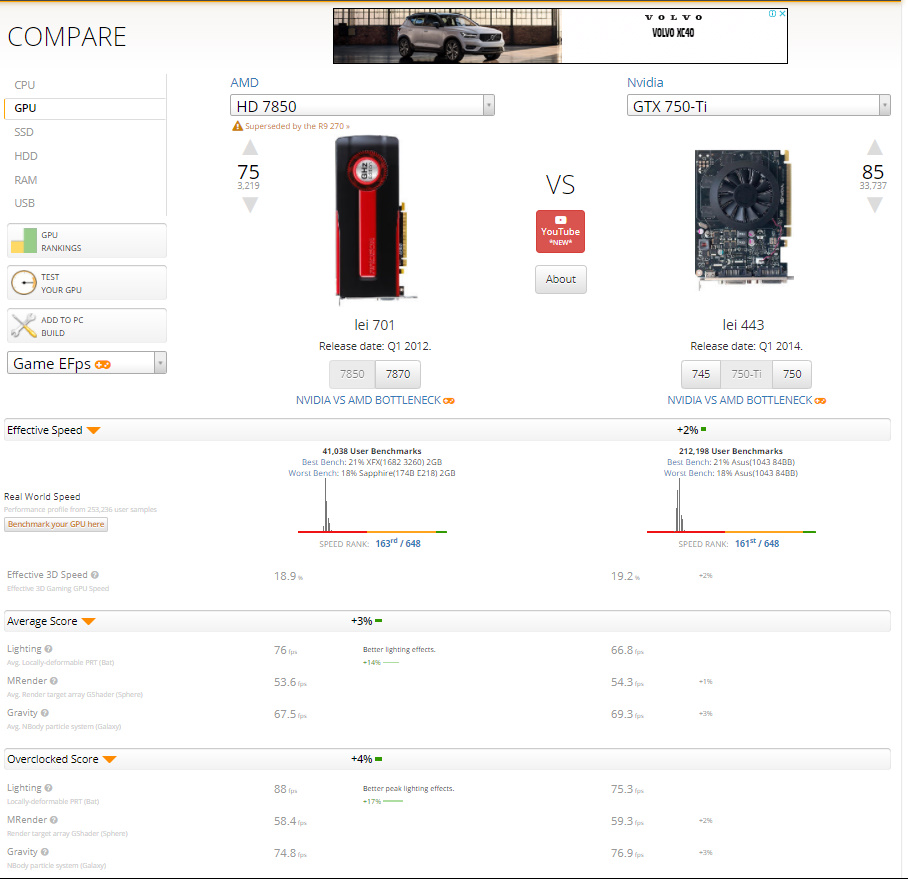Open the CPU comparison category
The image size is (908, 879).
[25, 85]
